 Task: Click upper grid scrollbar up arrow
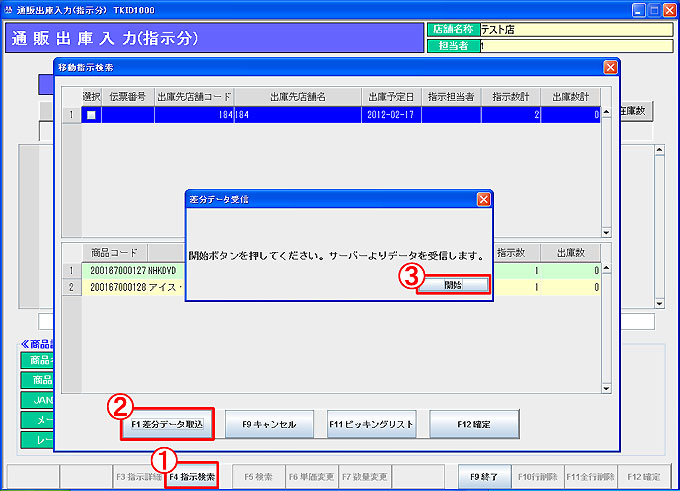point(606,112)
